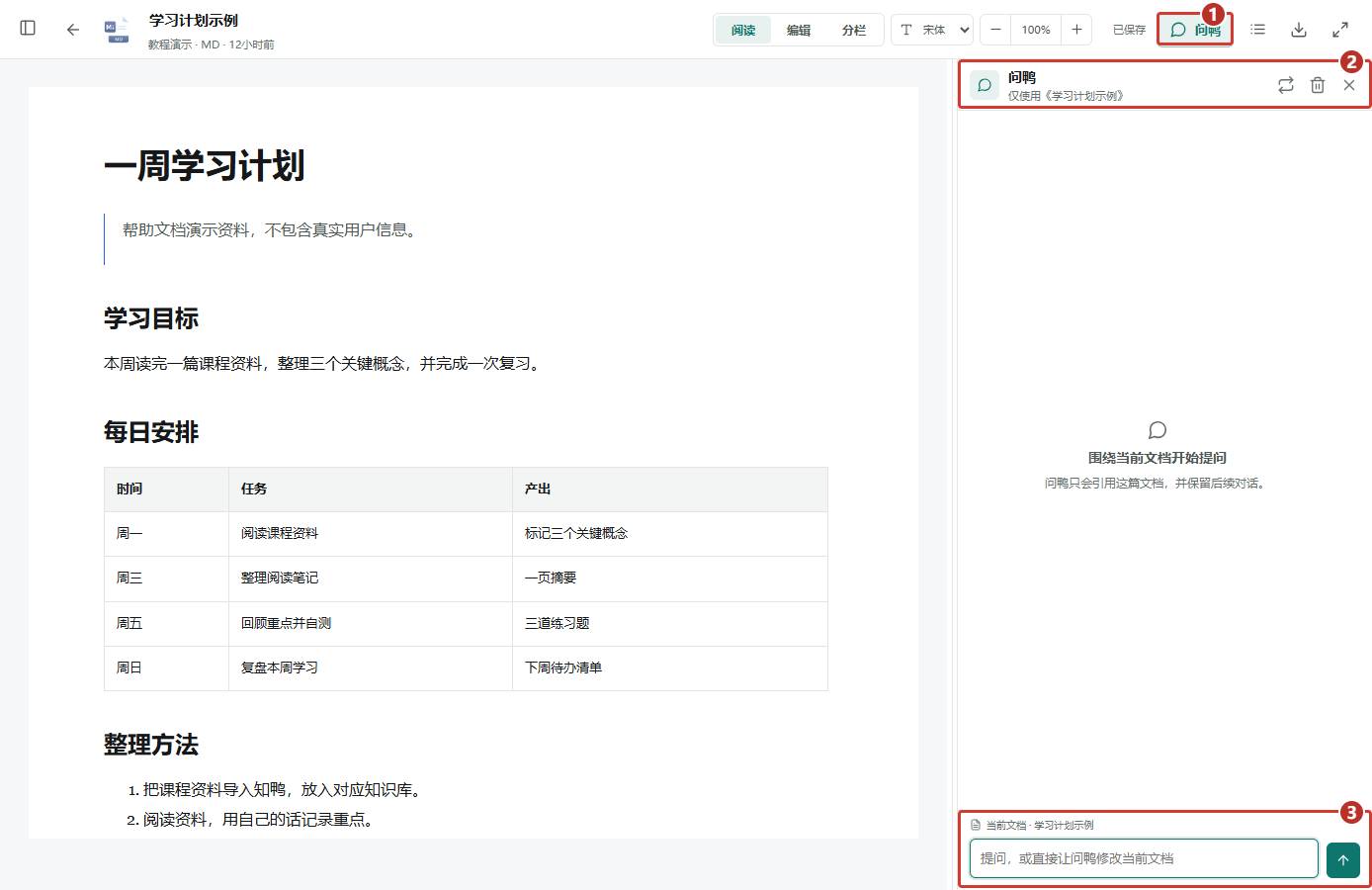Click the 问鸭 panel chat bubble icon

coord(985,85)
